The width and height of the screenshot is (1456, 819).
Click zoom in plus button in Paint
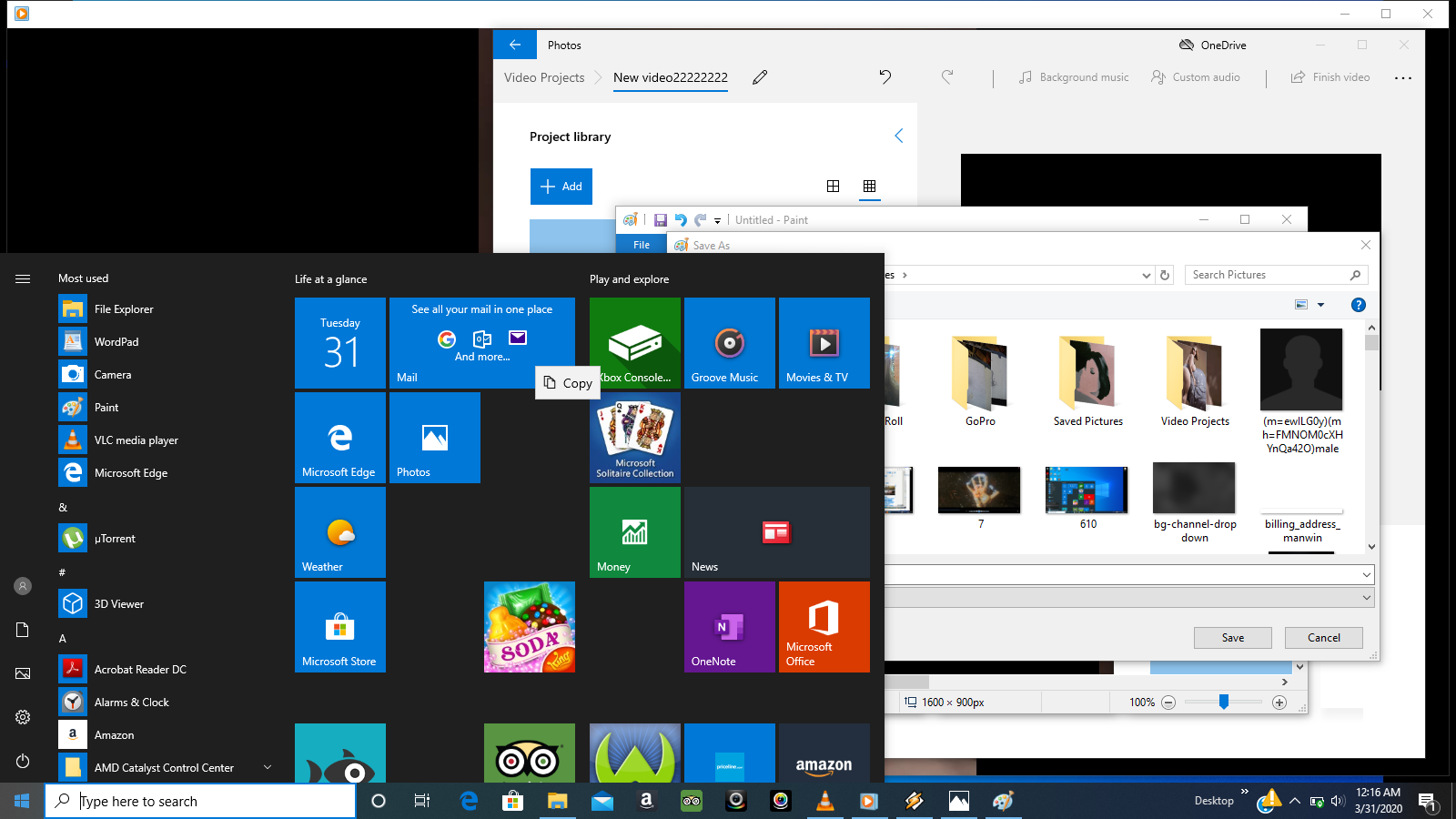click(x=1279, y=703)
